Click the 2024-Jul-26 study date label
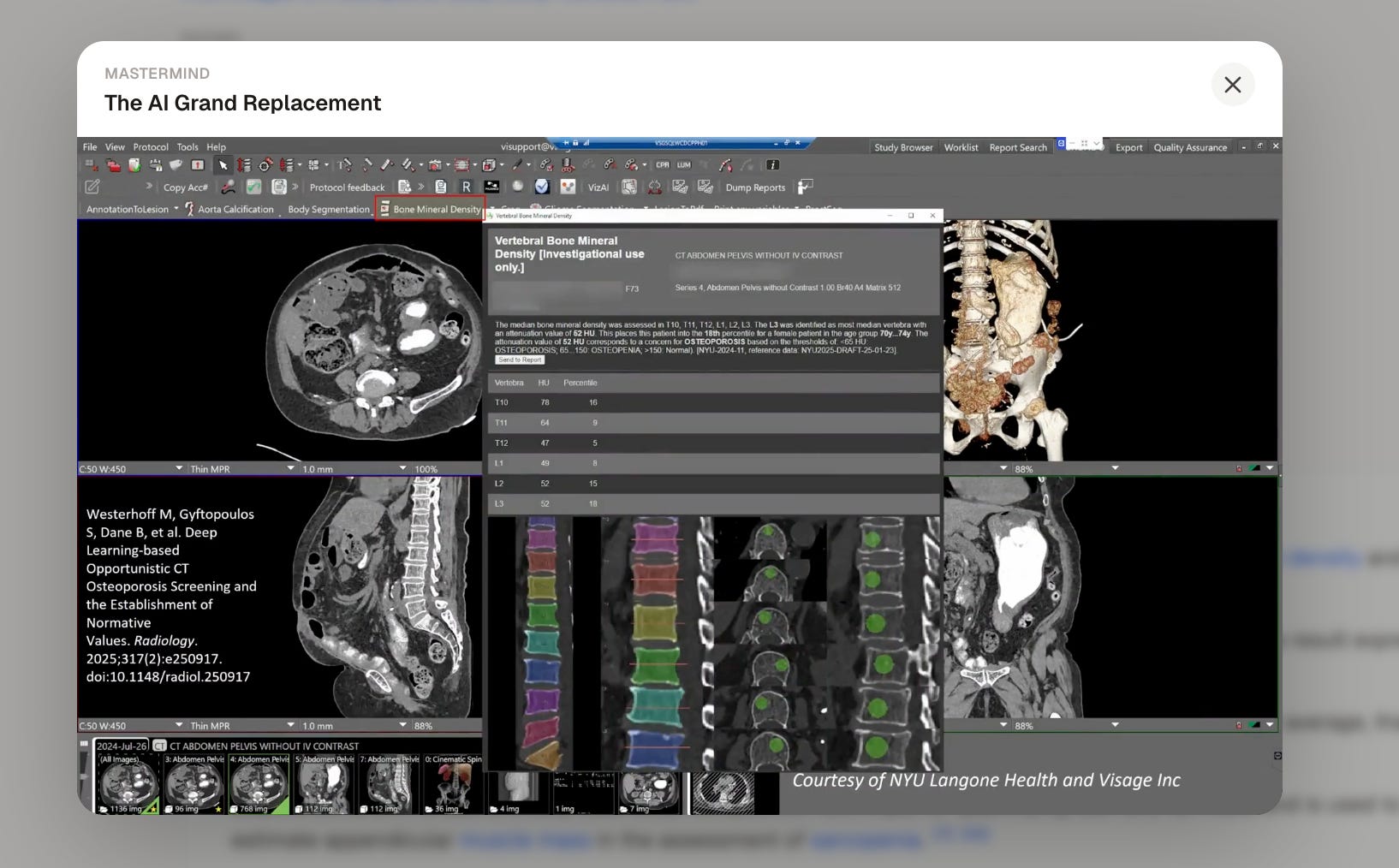This screenshot has height=868, width=1399. pyautogui.click(x=122, y=746)
